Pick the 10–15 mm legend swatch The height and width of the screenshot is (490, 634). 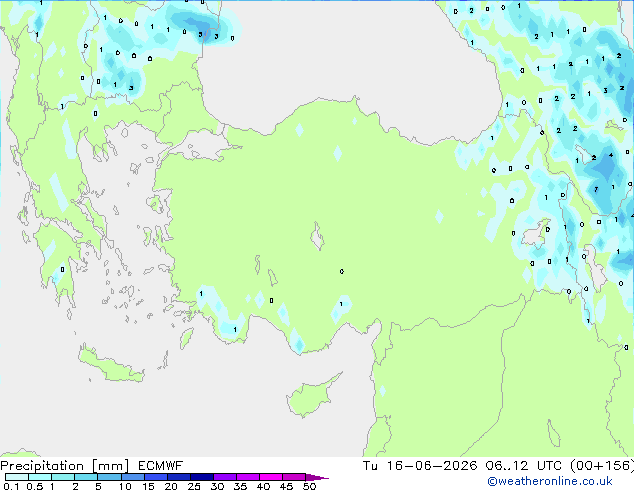132,477
